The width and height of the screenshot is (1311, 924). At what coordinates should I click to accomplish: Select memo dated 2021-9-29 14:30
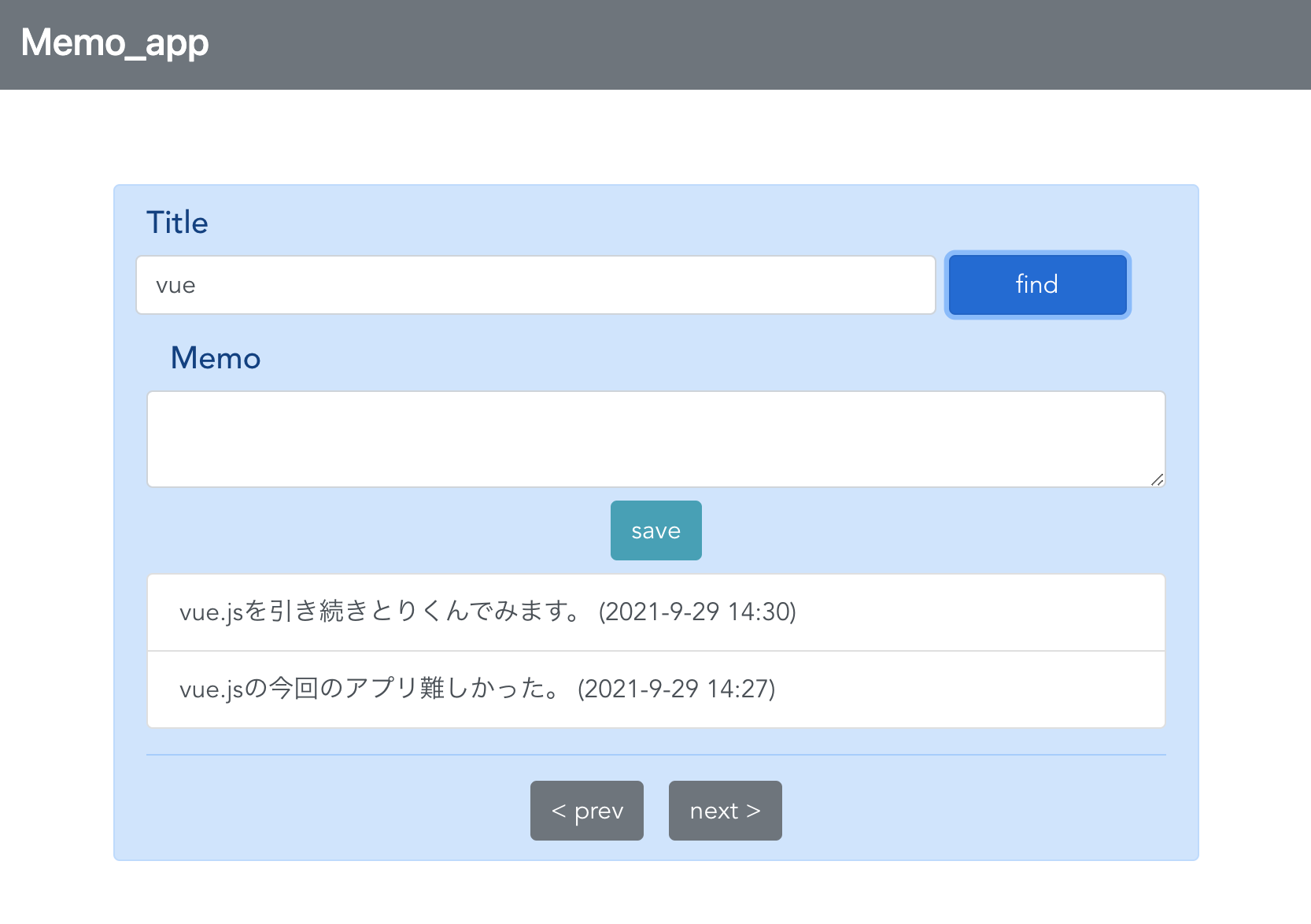pyautogui.click(x=655, y=612)
